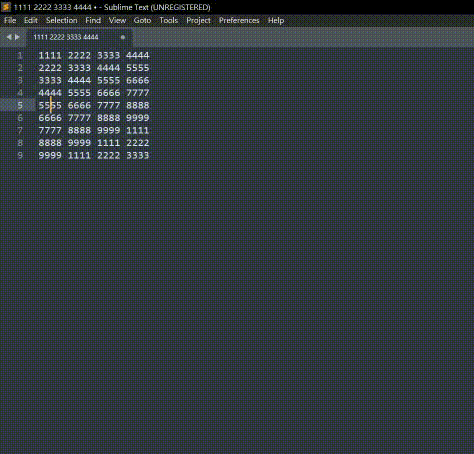
Task: Open the File menu
Action: click(x=10, y=20)
